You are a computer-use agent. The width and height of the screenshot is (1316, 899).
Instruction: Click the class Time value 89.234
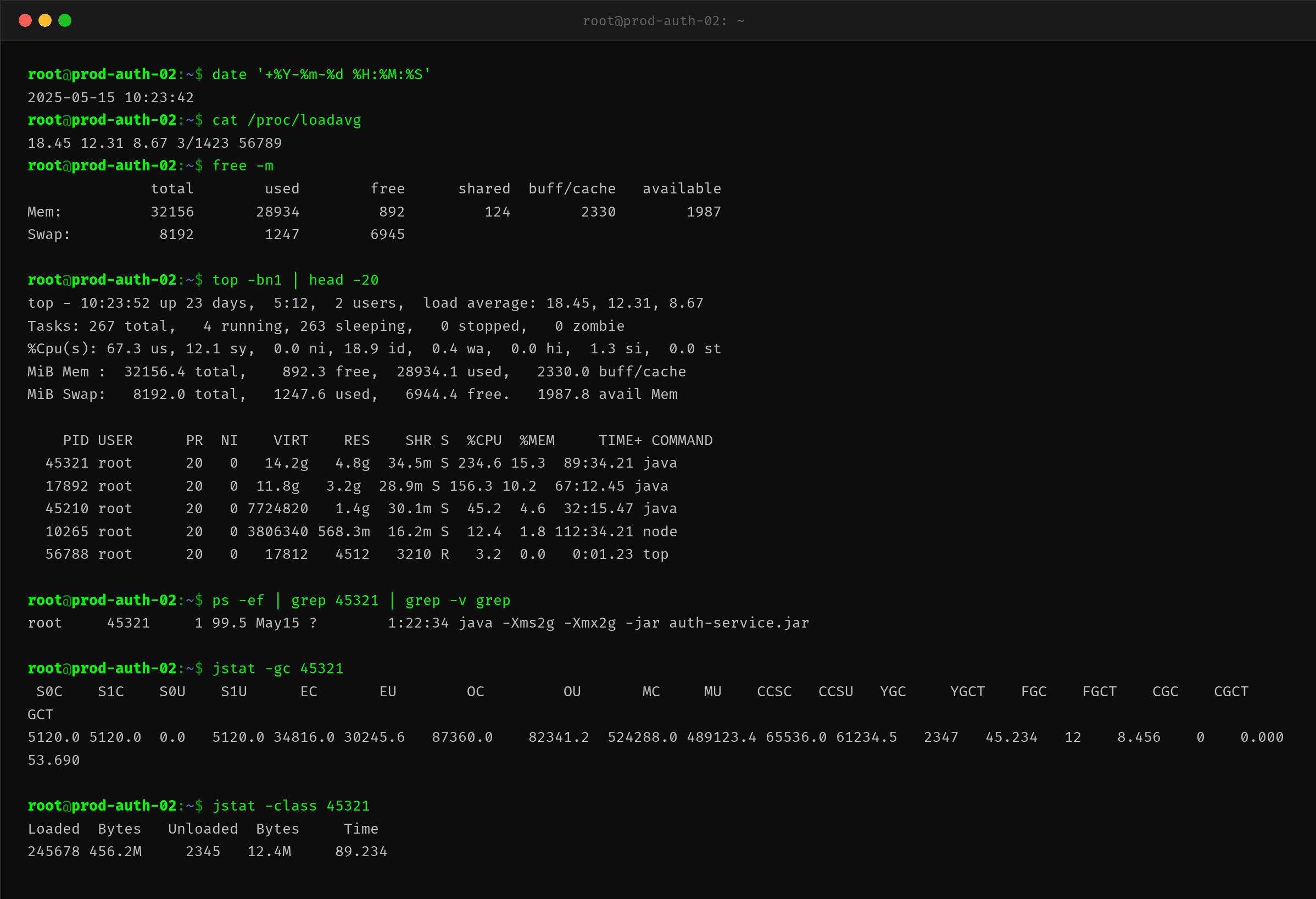[361, 851]
